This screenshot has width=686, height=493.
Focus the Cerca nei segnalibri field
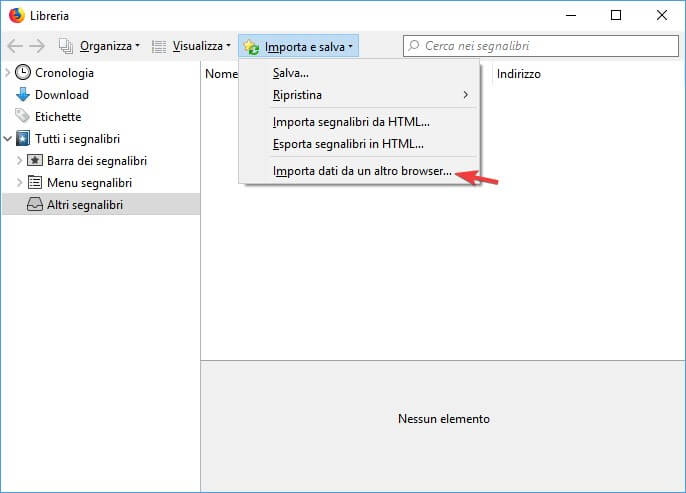tap(541, 46)
